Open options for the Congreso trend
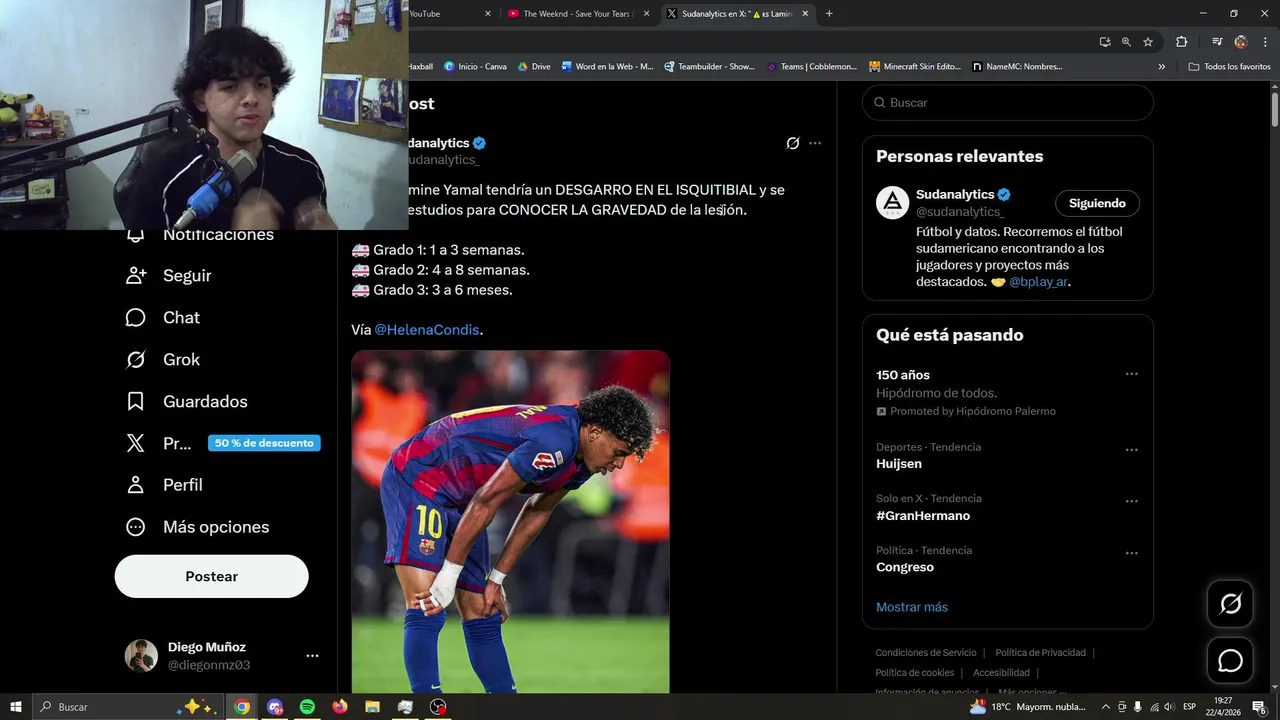 click(x=1131, y=553)
